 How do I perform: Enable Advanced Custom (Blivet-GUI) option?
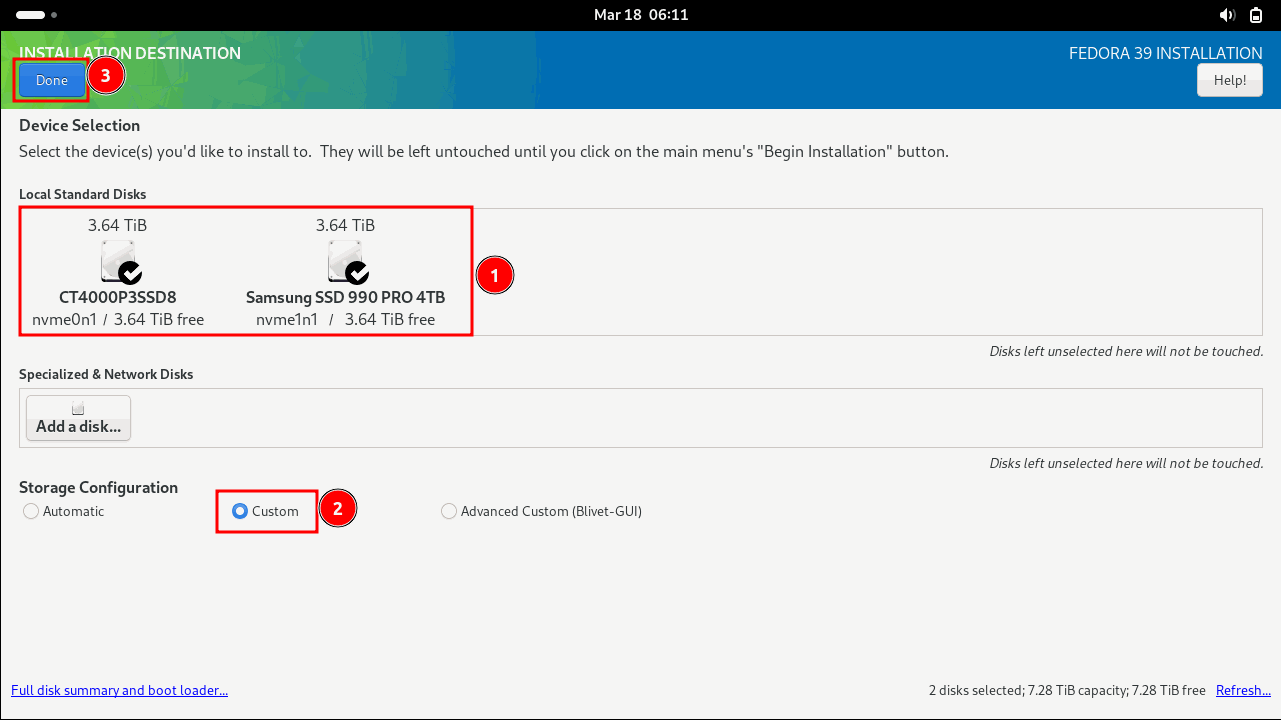449,511
